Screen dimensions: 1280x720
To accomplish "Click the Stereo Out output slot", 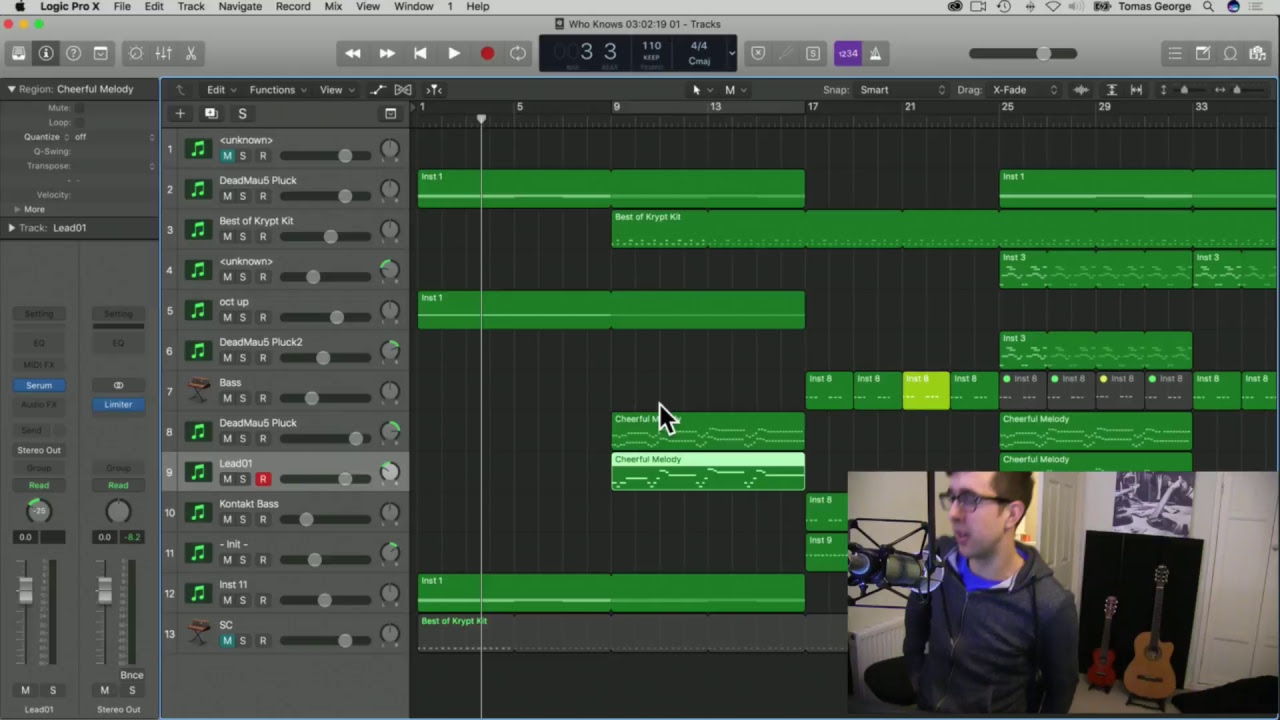I will click(39, 450).
